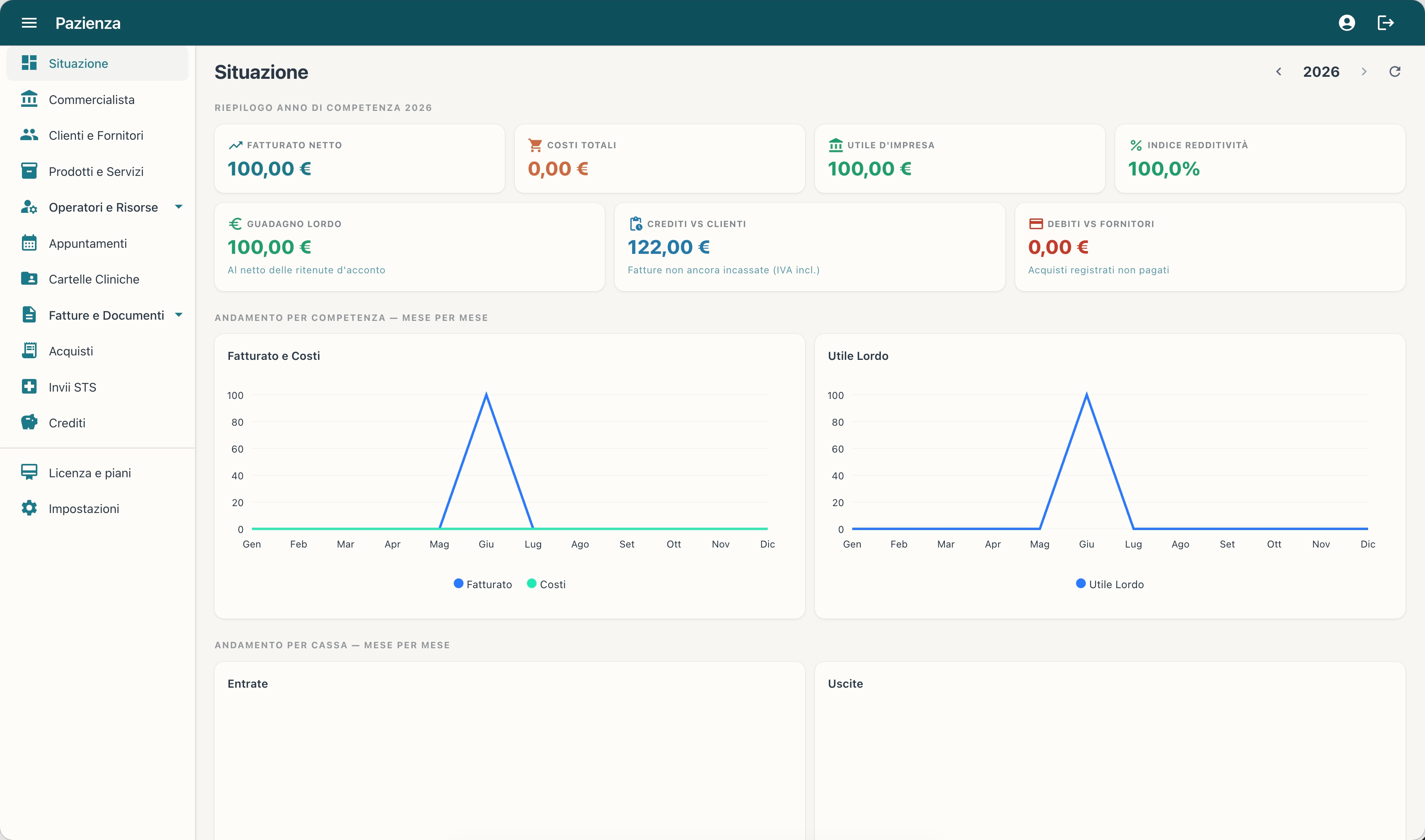This screenshot has height=840, width=1425.
Task: Select Prodotti e Servizi label
Action: pyautogui.click(x=96, y=171)
